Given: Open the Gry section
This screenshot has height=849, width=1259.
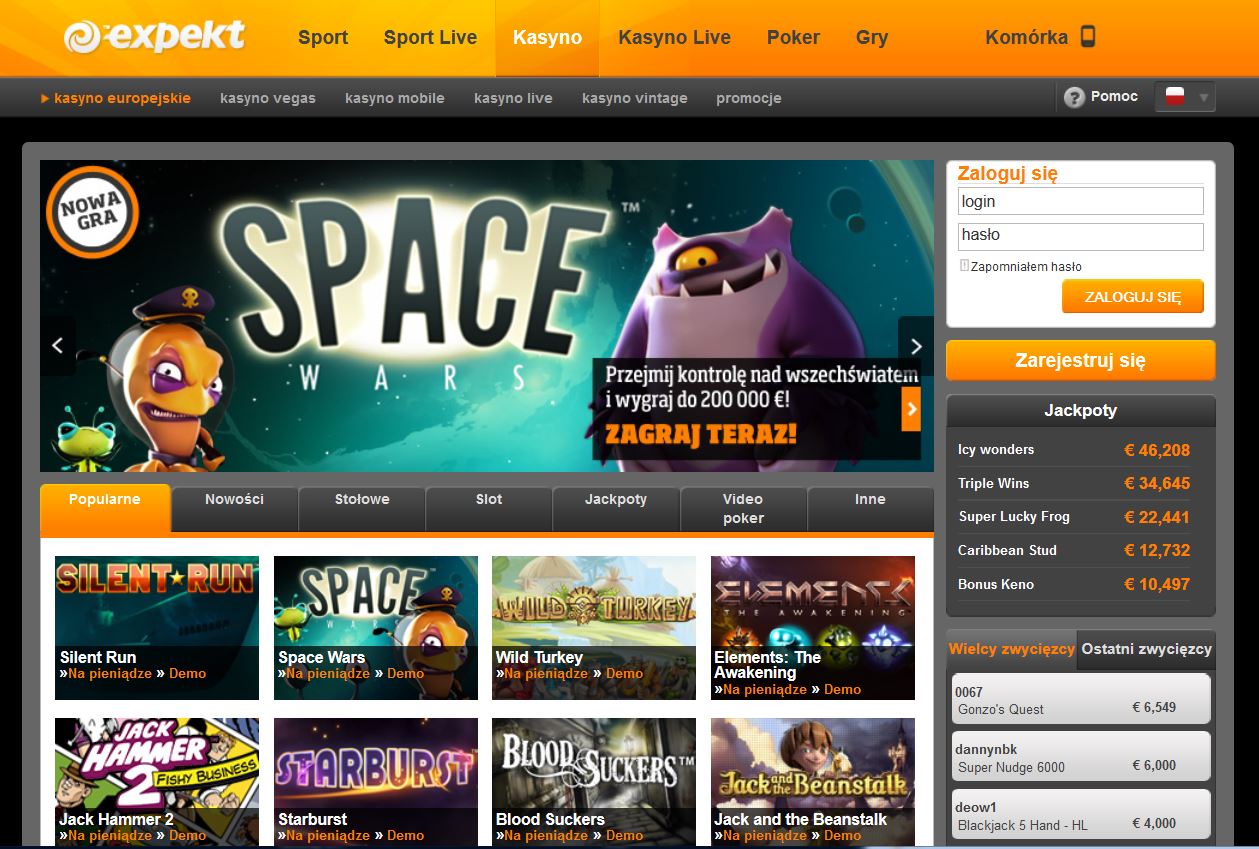Looking at the screenshot, I should click(x=872, y=38).
